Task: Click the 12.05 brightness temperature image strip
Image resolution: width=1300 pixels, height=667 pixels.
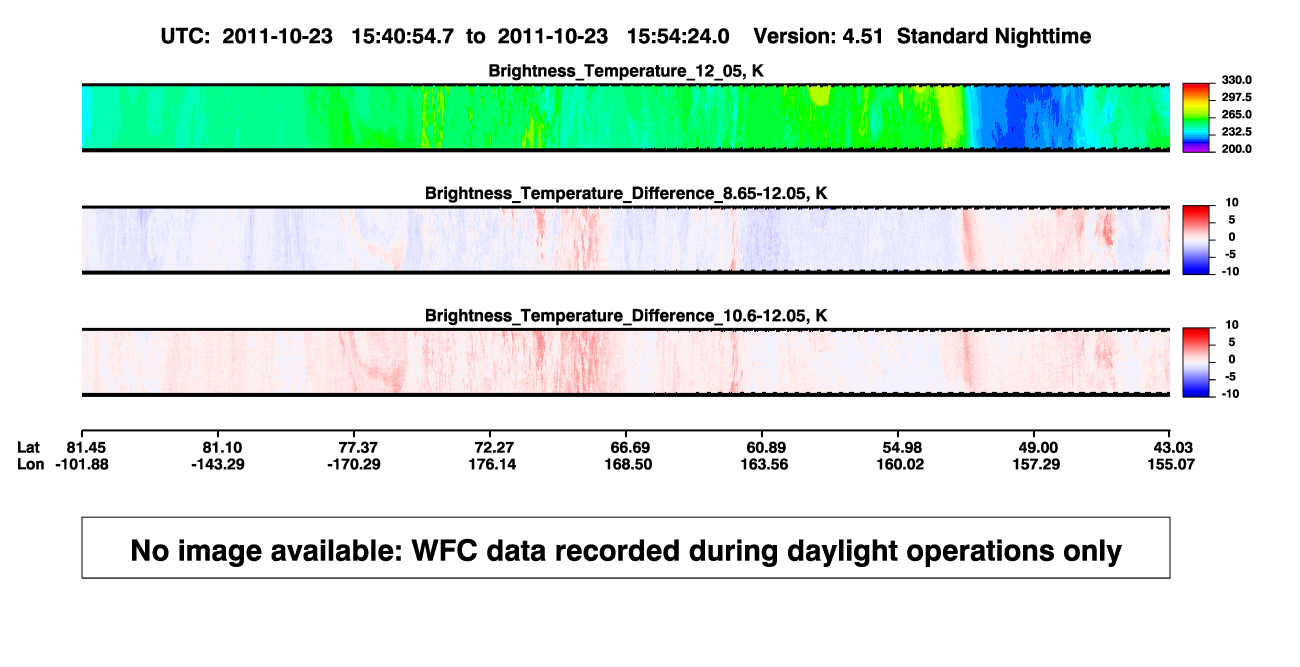Action: (626, 117)
